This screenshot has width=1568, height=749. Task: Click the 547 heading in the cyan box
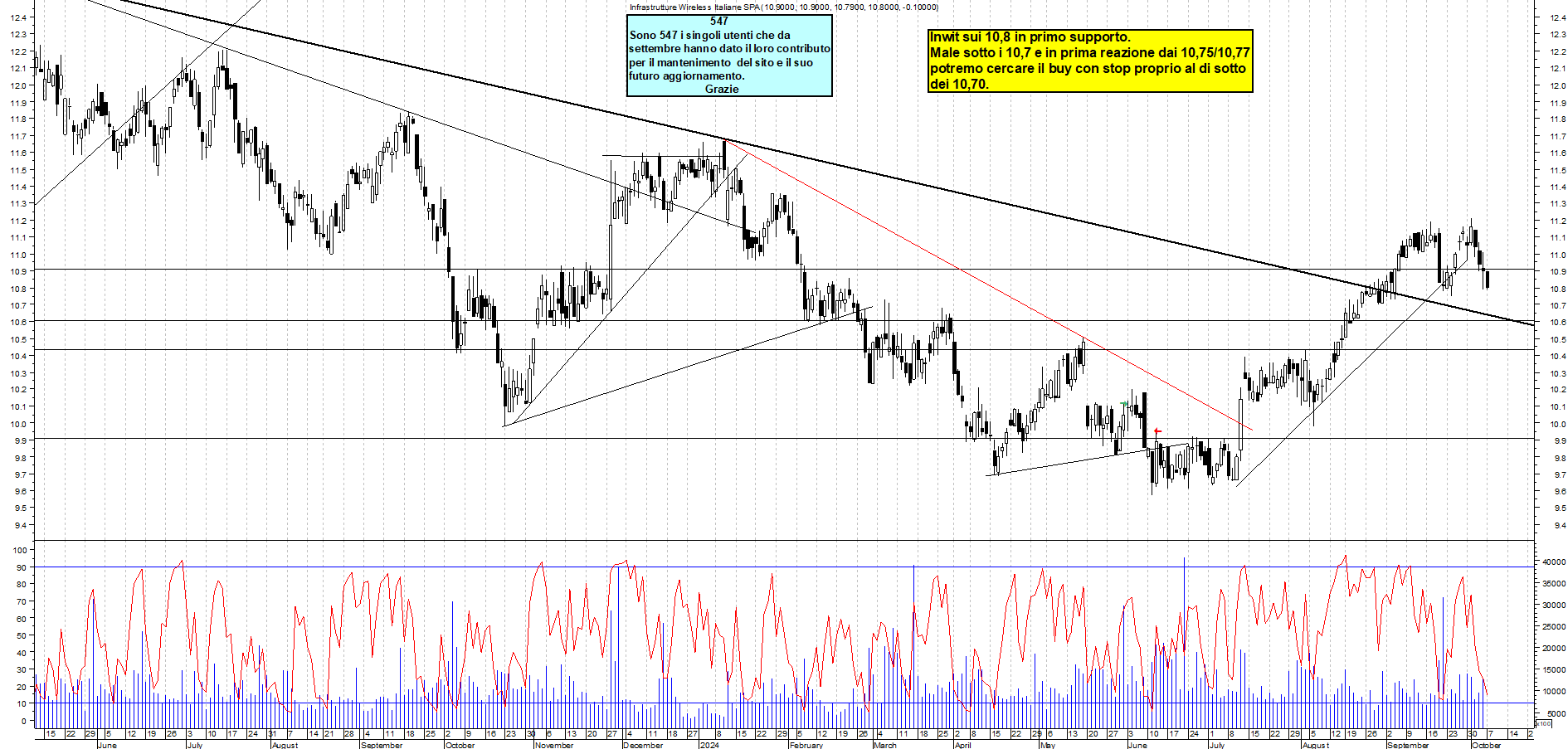719,22
